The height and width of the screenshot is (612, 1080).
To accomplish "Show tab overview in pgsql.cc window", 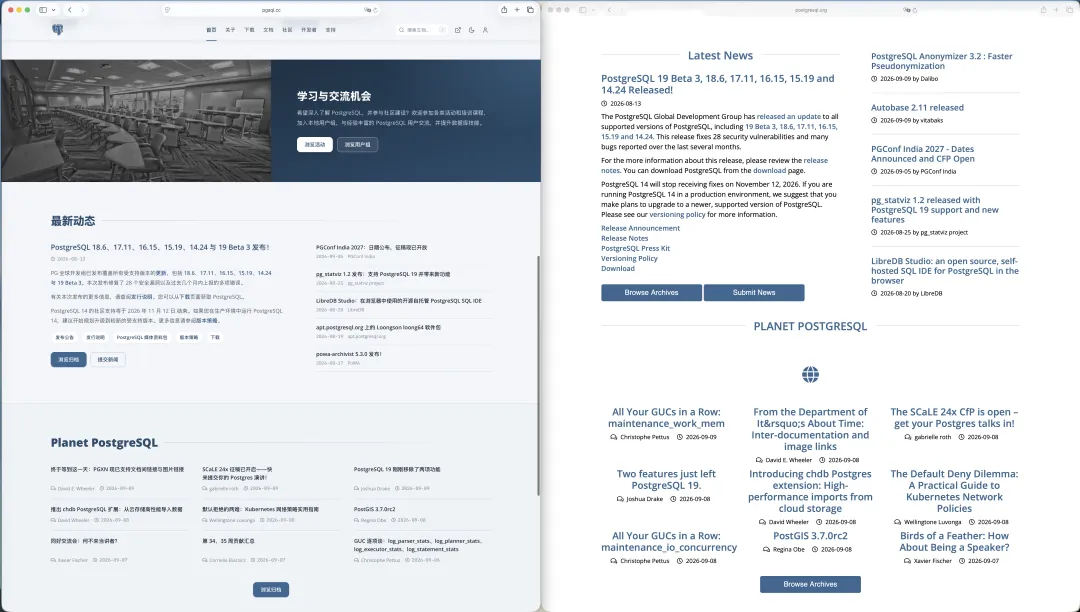I will click(x=530, y=10).
